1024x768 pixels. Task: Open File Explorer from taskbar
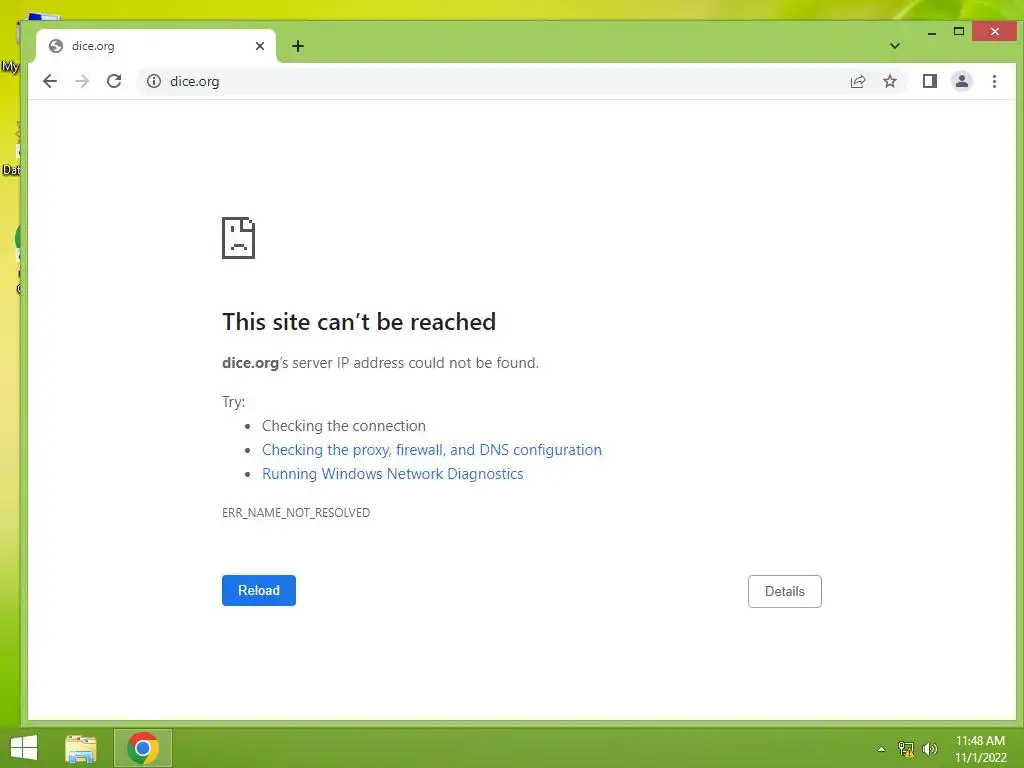[x=81, y=748]
